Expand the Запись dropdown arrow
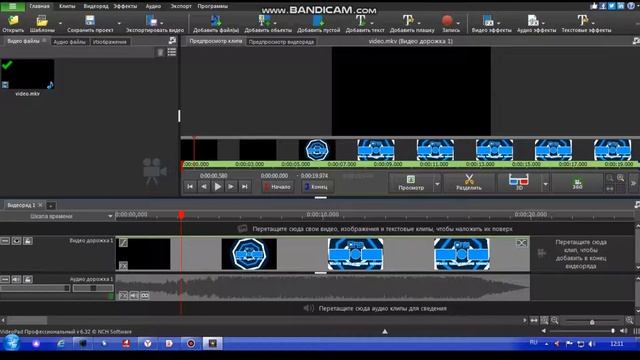The height and width of the screenshot is (360, 640). [458, 23]
